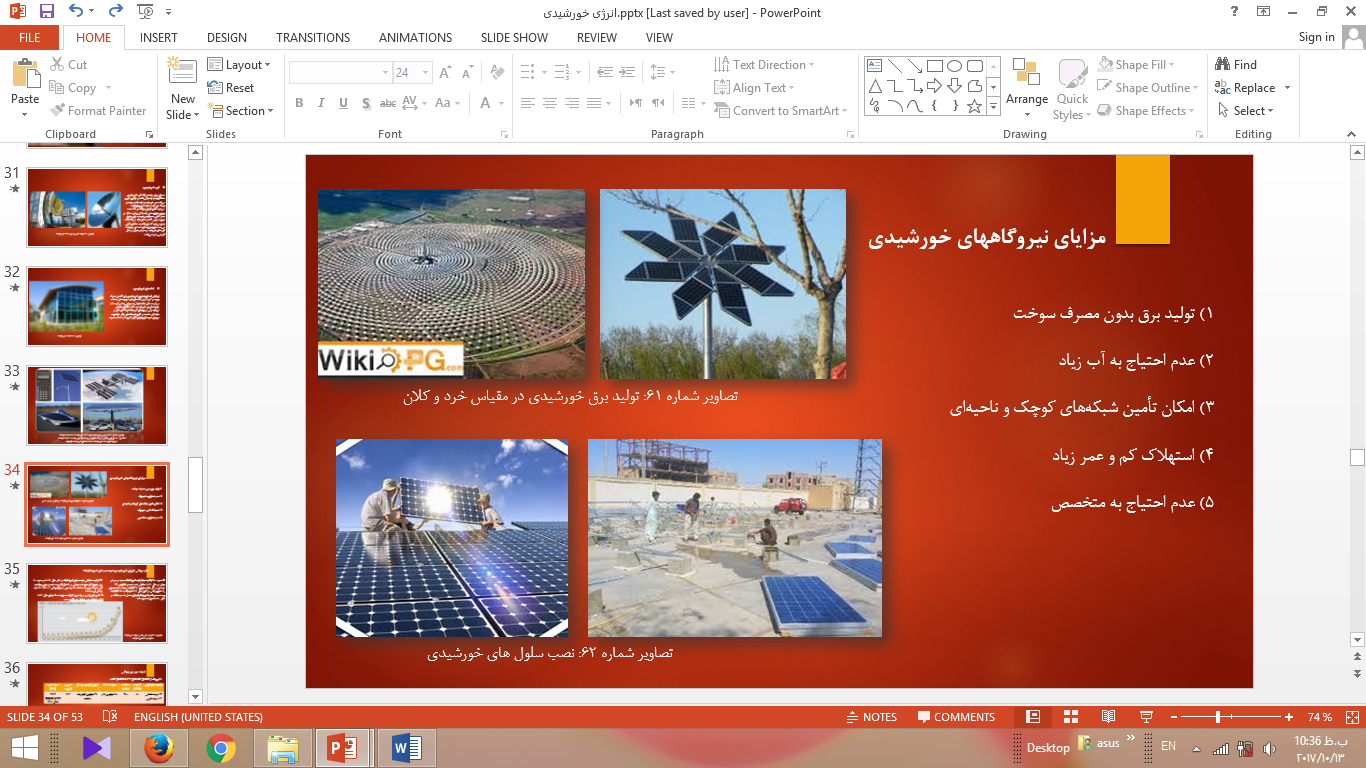The image size is (1366, 768).
Task: Open the Select dropdown
Action: coord(1246,111)
